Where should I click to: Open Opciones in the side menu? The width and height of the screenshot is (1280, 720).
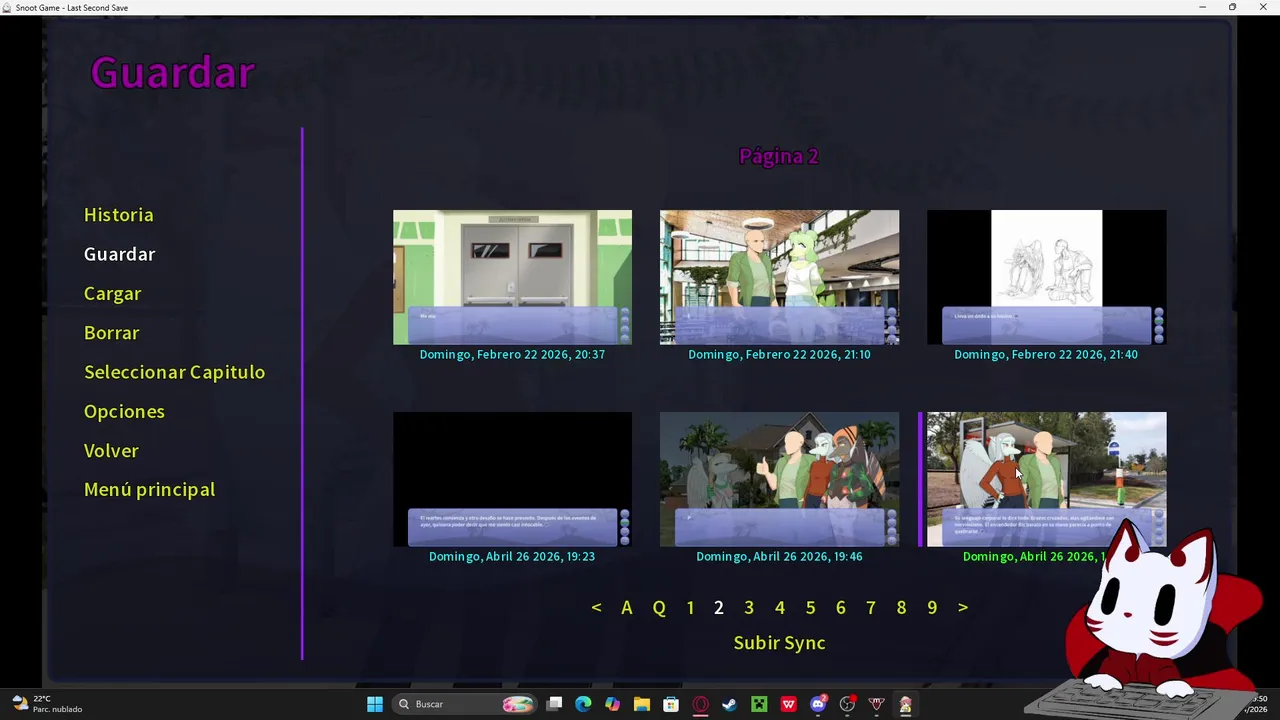click(124, 412)
